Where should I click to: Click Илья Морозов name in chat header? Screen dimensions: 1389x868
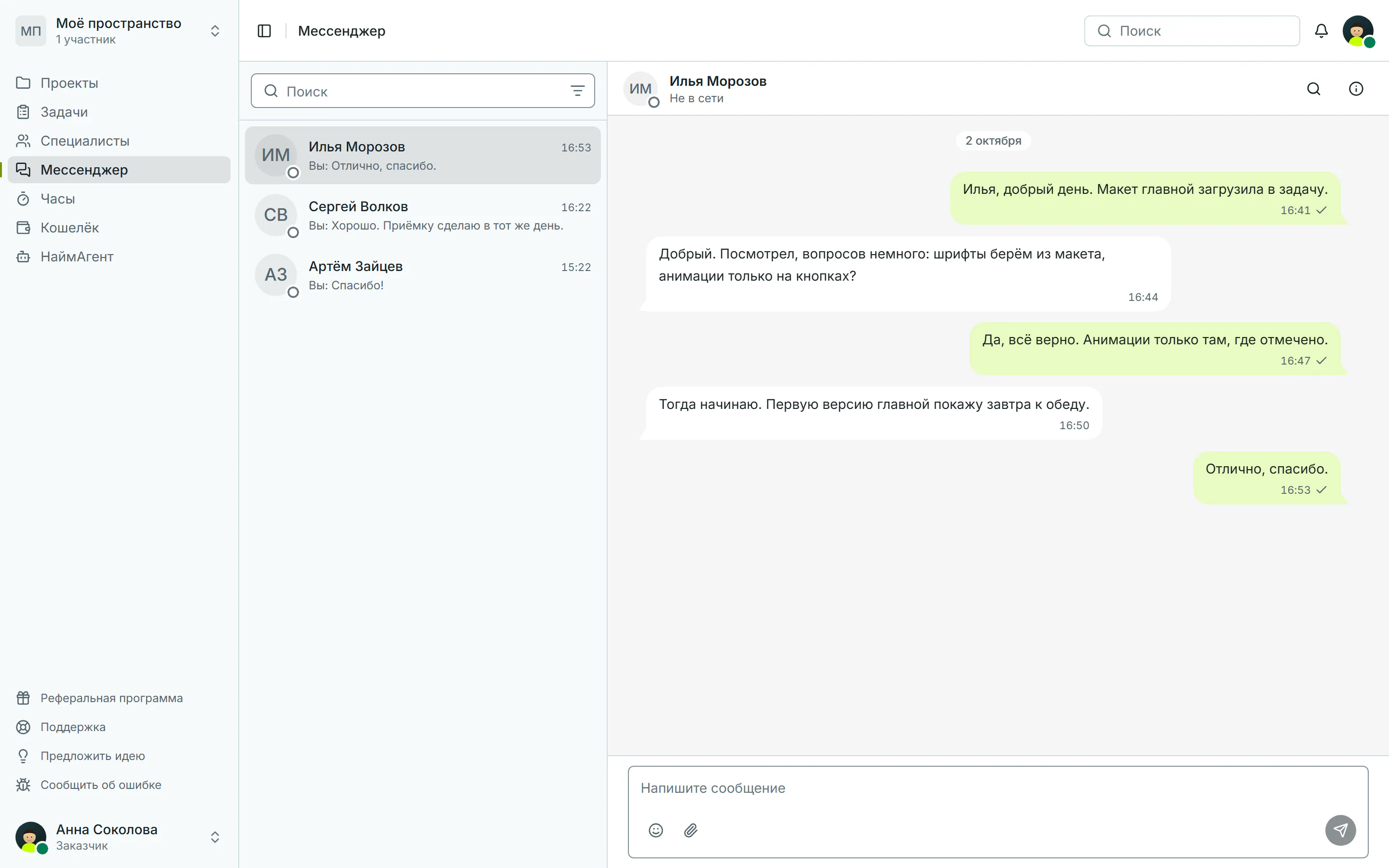(718, 81)
